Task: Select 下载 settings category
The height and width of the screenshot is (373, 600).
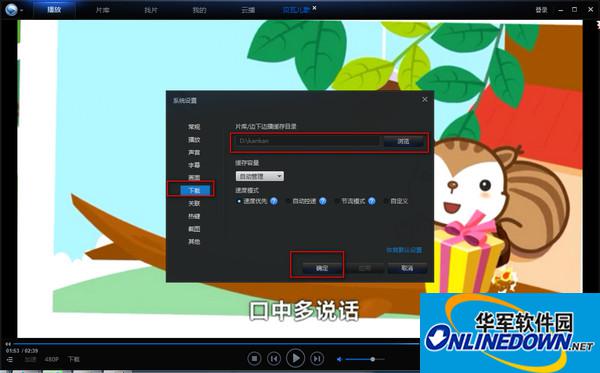Action: pos(195,190)
